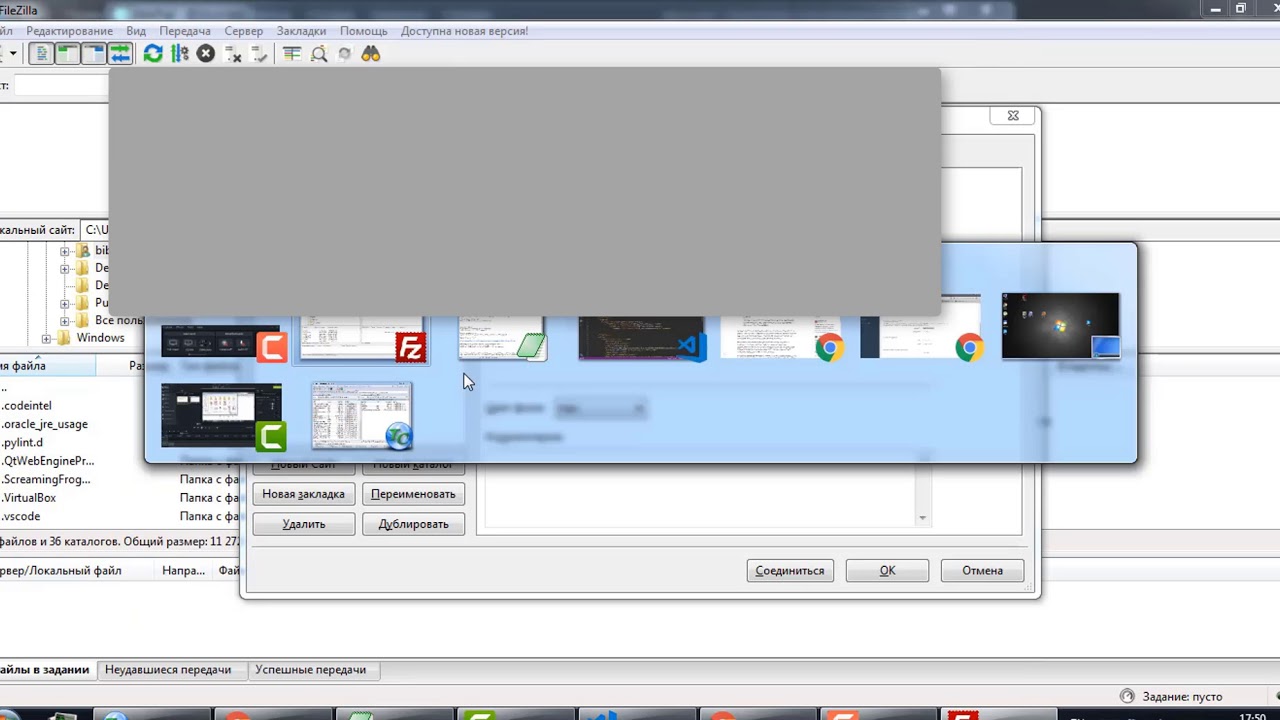Viewport: 1280px width, 720px height.
Task: Click the cancel current operation icon
Action: 206,54
